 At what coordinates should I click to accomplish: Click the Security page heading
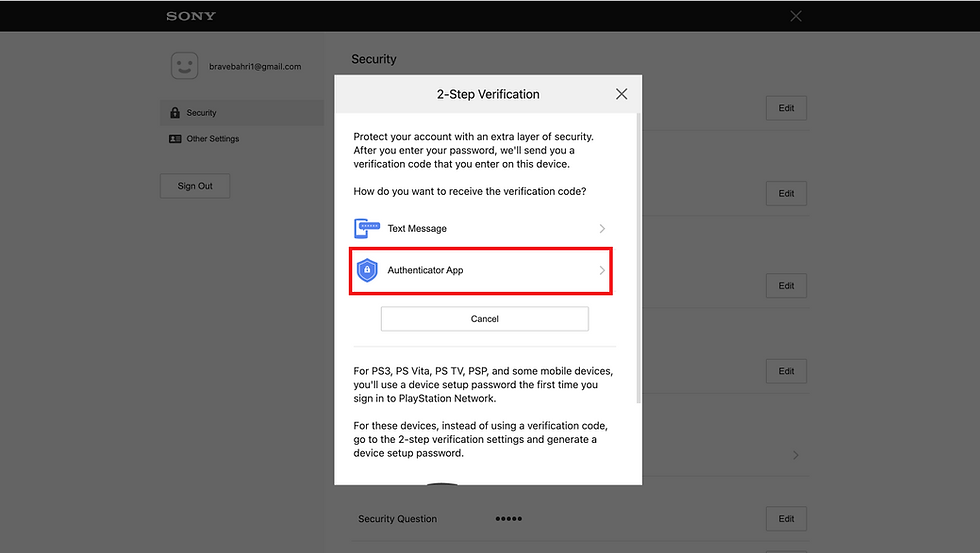click(x=374, y=59)
